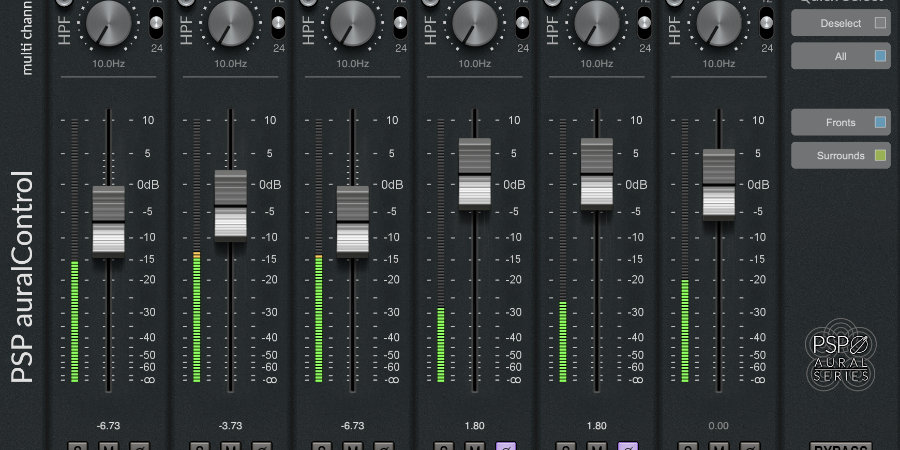
Task: Click the fader cap of the -3.73 channel
Action: [x=231, y=205]
